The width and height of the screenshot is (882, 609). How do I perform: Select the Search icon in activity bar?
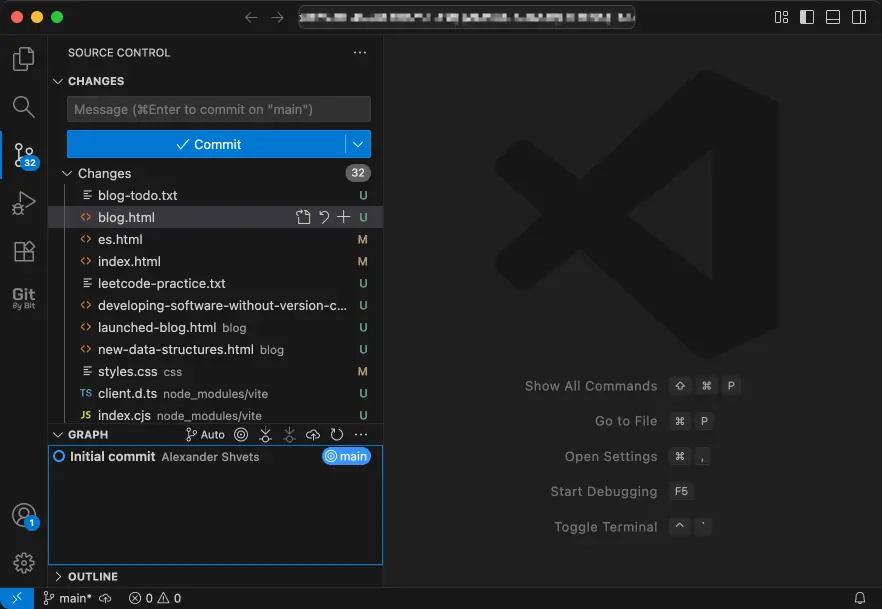(x=23, y=107)
